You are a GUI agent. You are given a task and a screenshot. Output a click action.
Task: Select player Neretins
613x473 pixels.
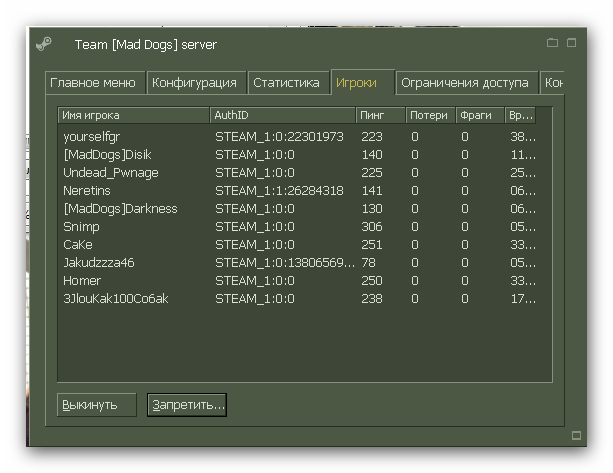(x=87, y=190)
